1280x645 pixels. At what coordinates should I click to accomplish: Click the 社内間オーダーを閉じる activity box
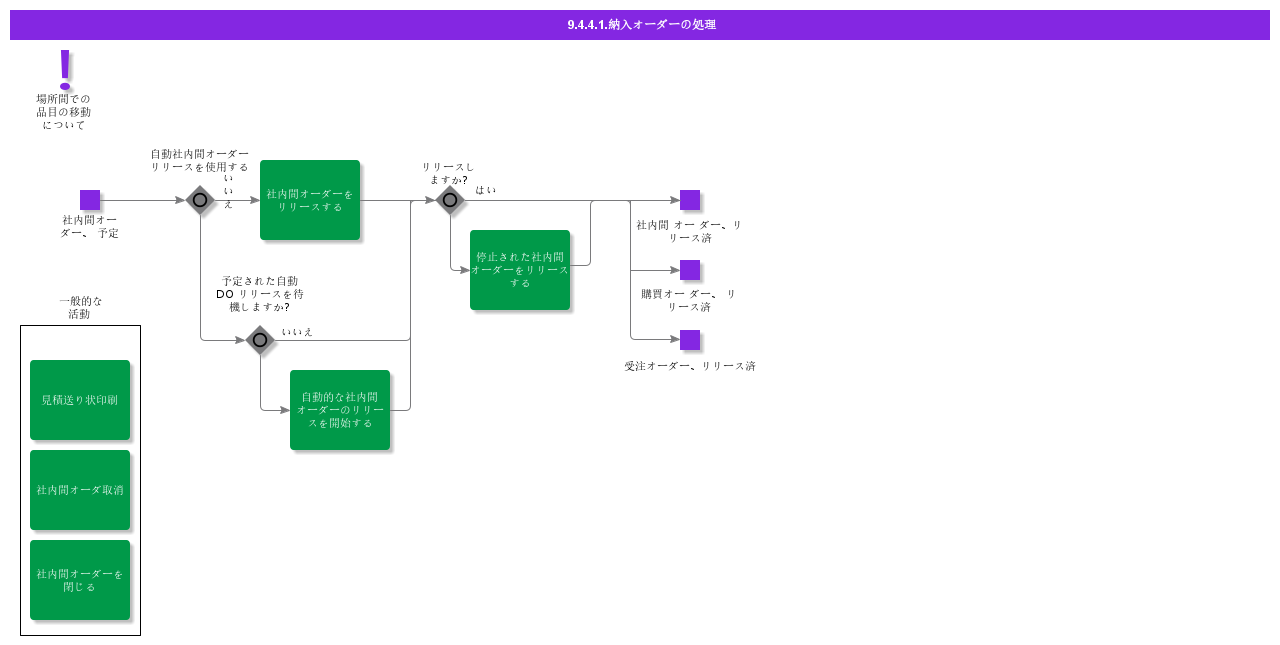[x=80, y=580]
